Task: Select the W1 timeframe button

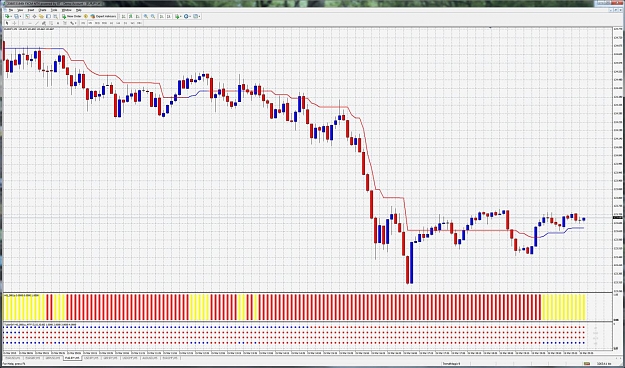Action: click(x=132, y=23)
